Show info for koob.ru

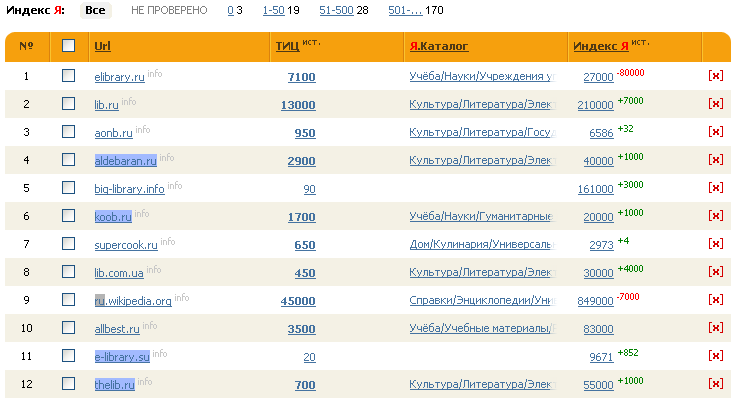tap(141, 213)
